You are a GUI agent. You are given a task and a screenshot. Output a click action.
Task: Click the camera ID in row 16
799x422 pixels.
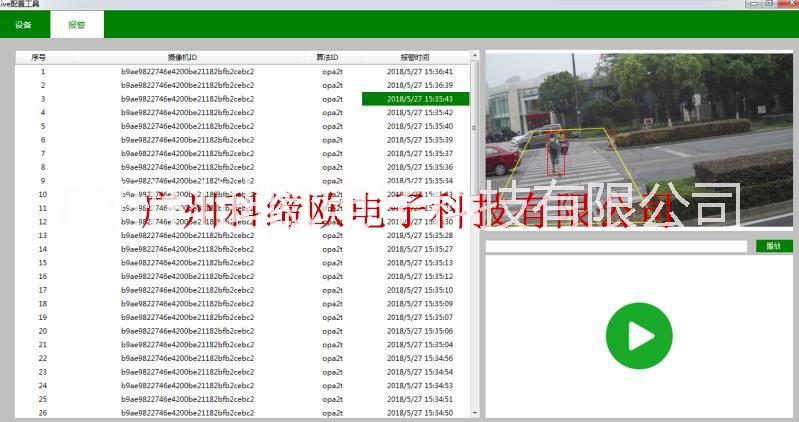pos(188,276)
